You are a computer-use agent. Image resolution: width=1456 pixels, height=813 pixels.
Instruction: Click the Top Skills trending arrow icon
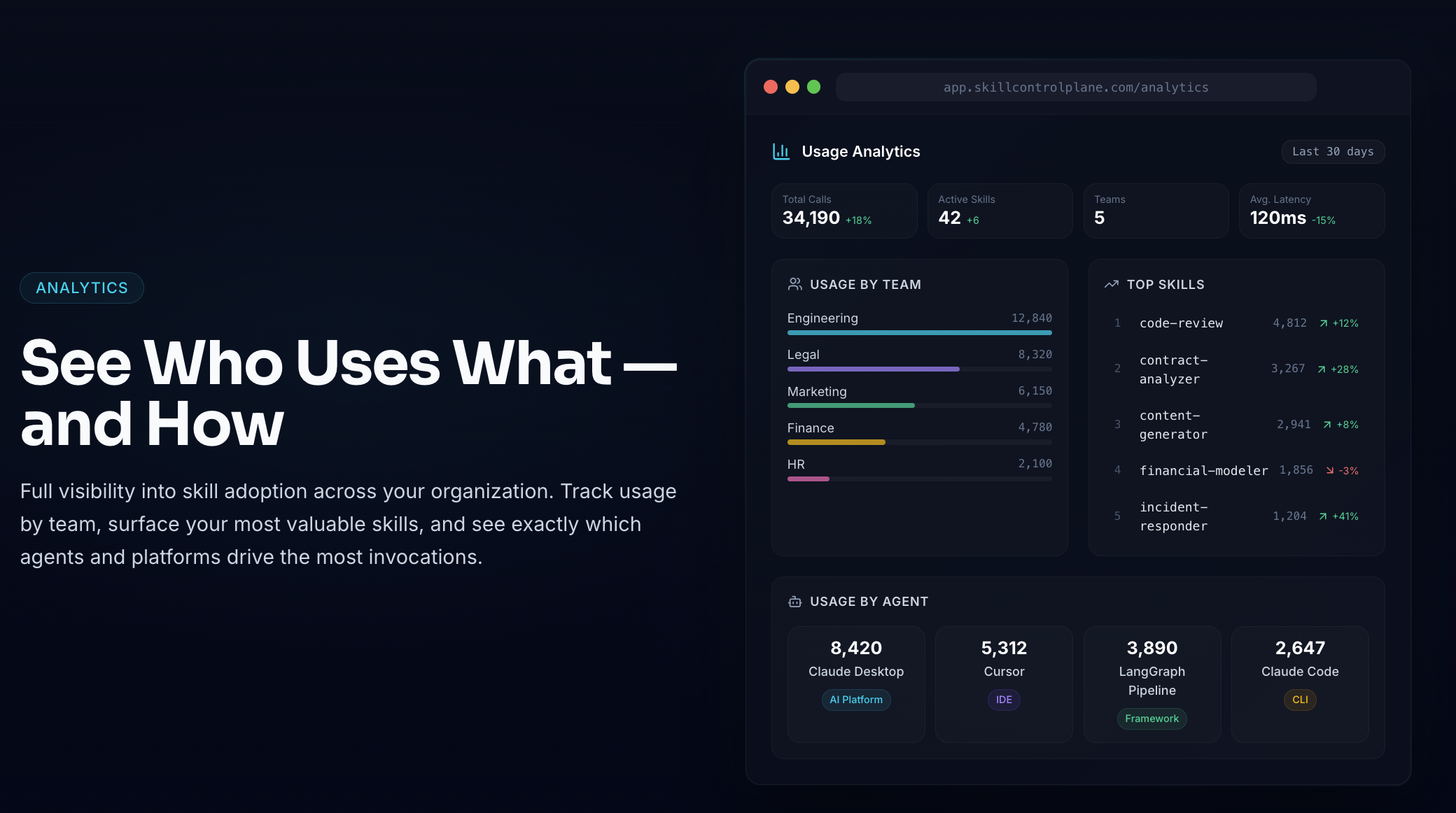tap(1111, 284)
